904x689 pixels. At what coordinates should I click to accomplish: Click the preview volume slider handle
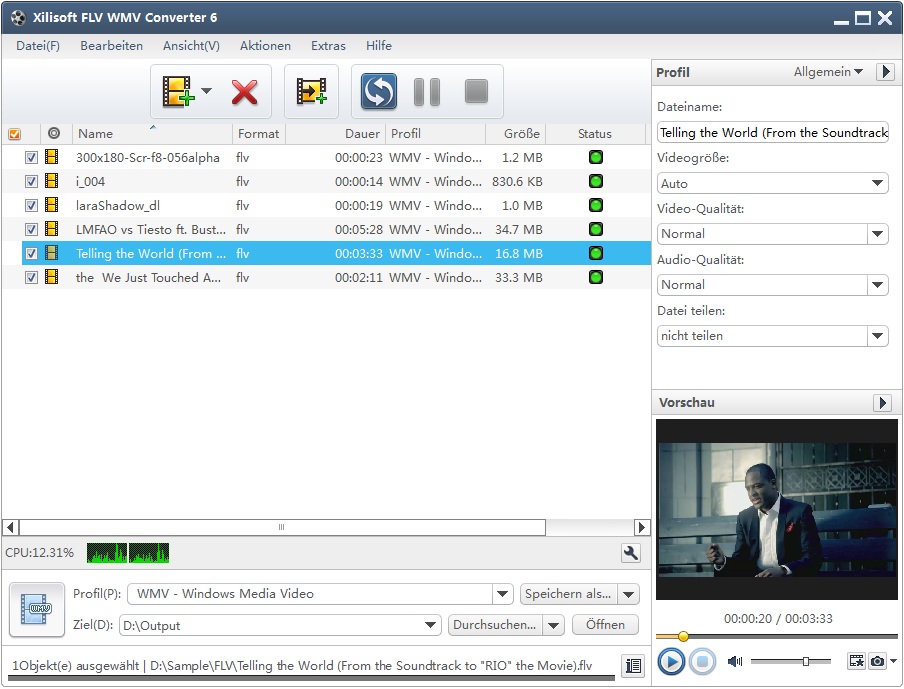coord(805,661)
